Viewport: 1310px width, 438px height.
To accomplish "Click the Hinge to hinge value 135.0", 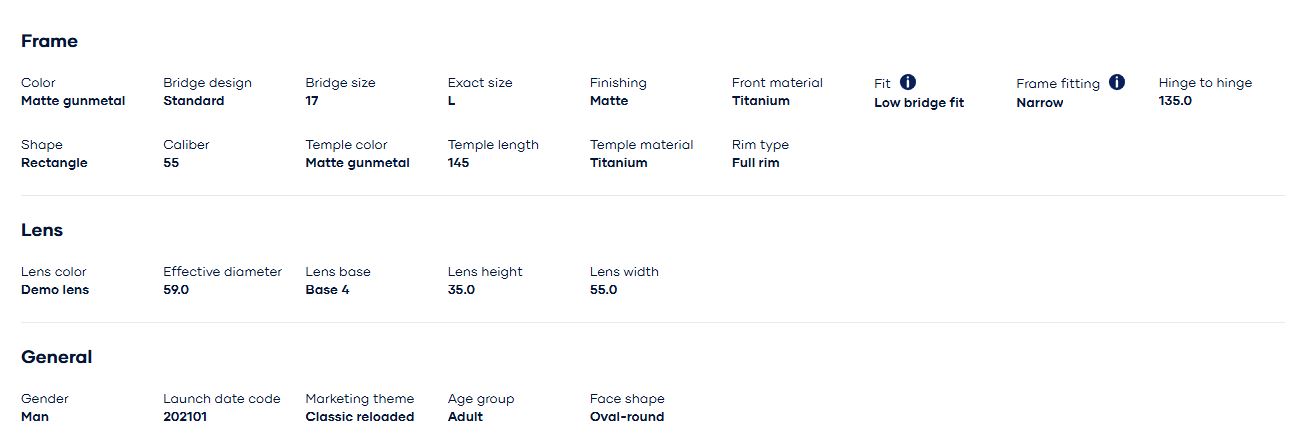I will coord(1175,101).
